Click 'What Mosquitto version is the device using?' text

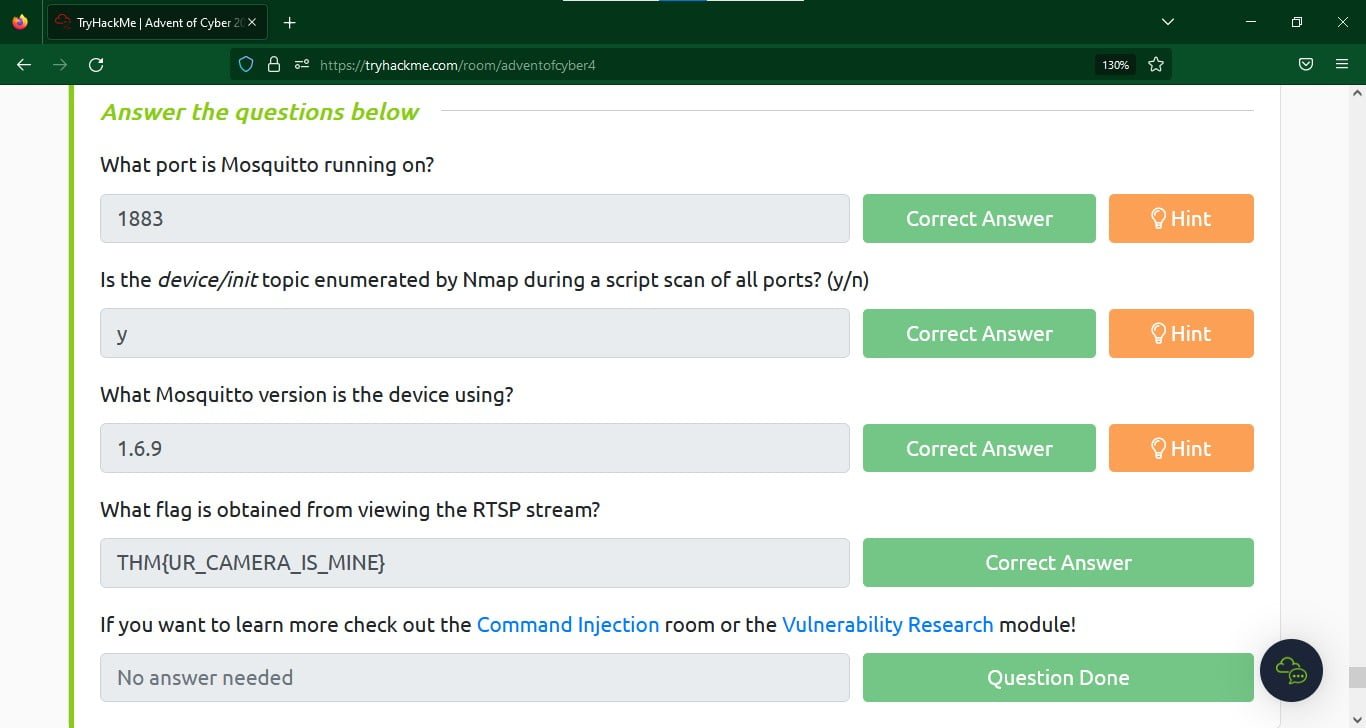307,395
